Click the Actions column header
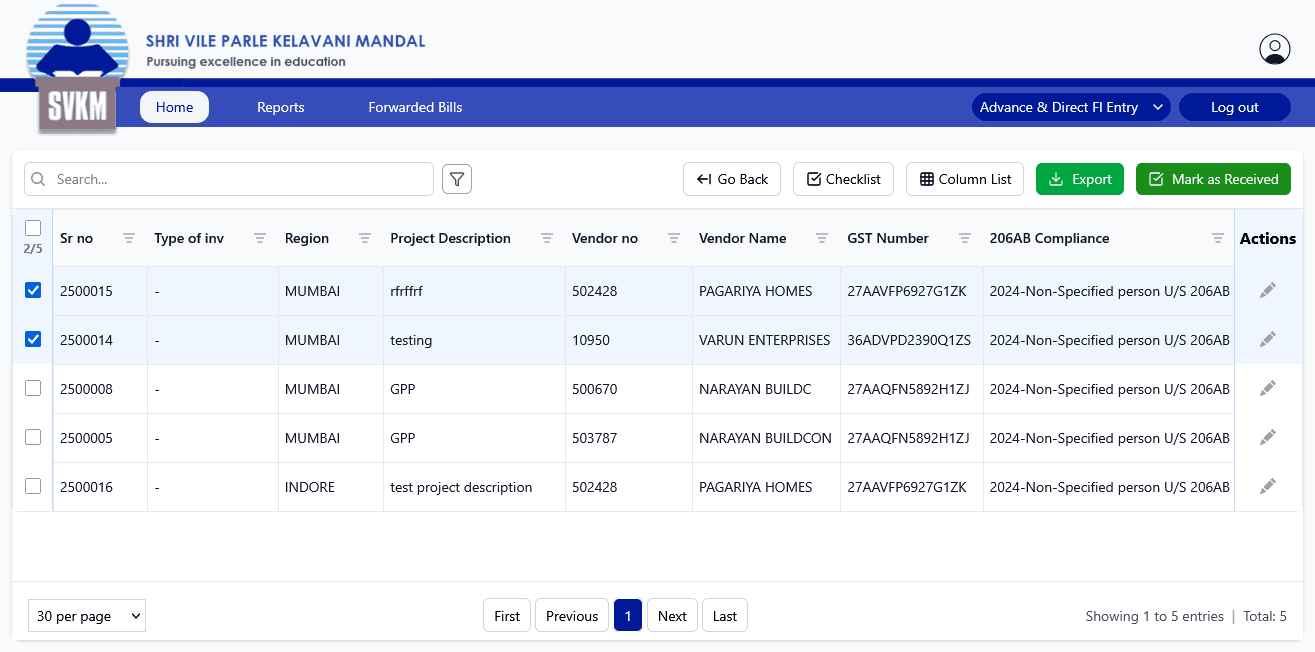Image resolution: width=1315 pixels, height=652 pixels. point(1268,238)
